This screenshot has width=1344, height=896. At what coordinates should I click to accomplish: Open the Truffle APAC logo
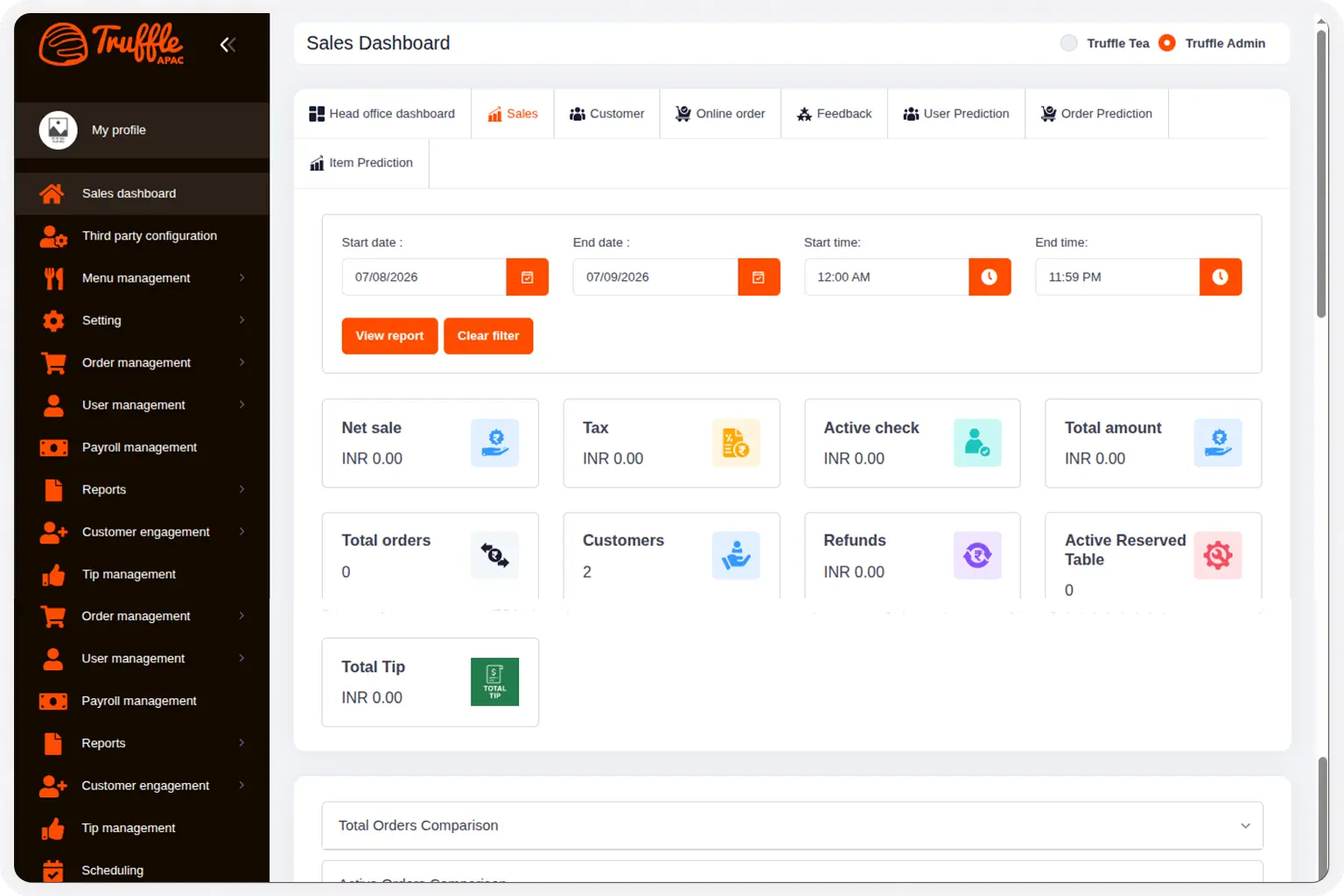coord(111,44)
